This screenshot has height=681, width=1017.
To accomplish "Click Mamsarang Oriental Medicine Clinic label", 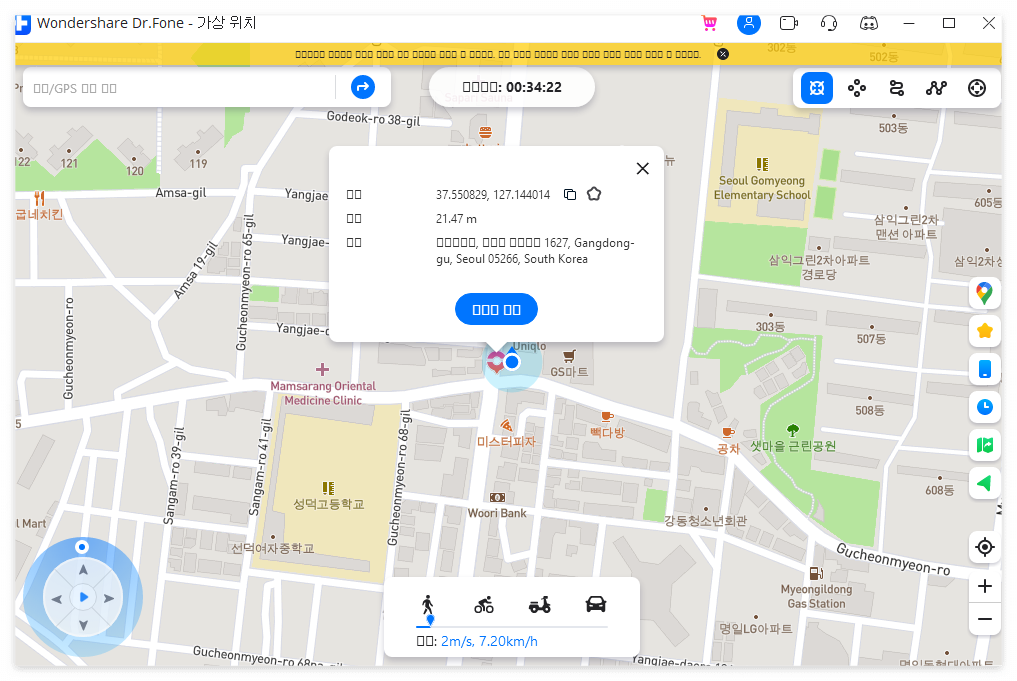I will point(323,393).
